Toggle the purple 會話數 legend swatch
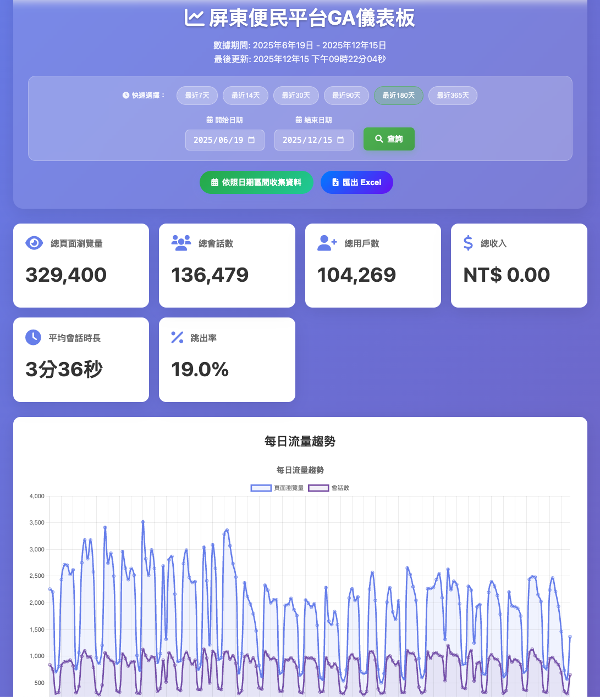 (x=319, y=488)
